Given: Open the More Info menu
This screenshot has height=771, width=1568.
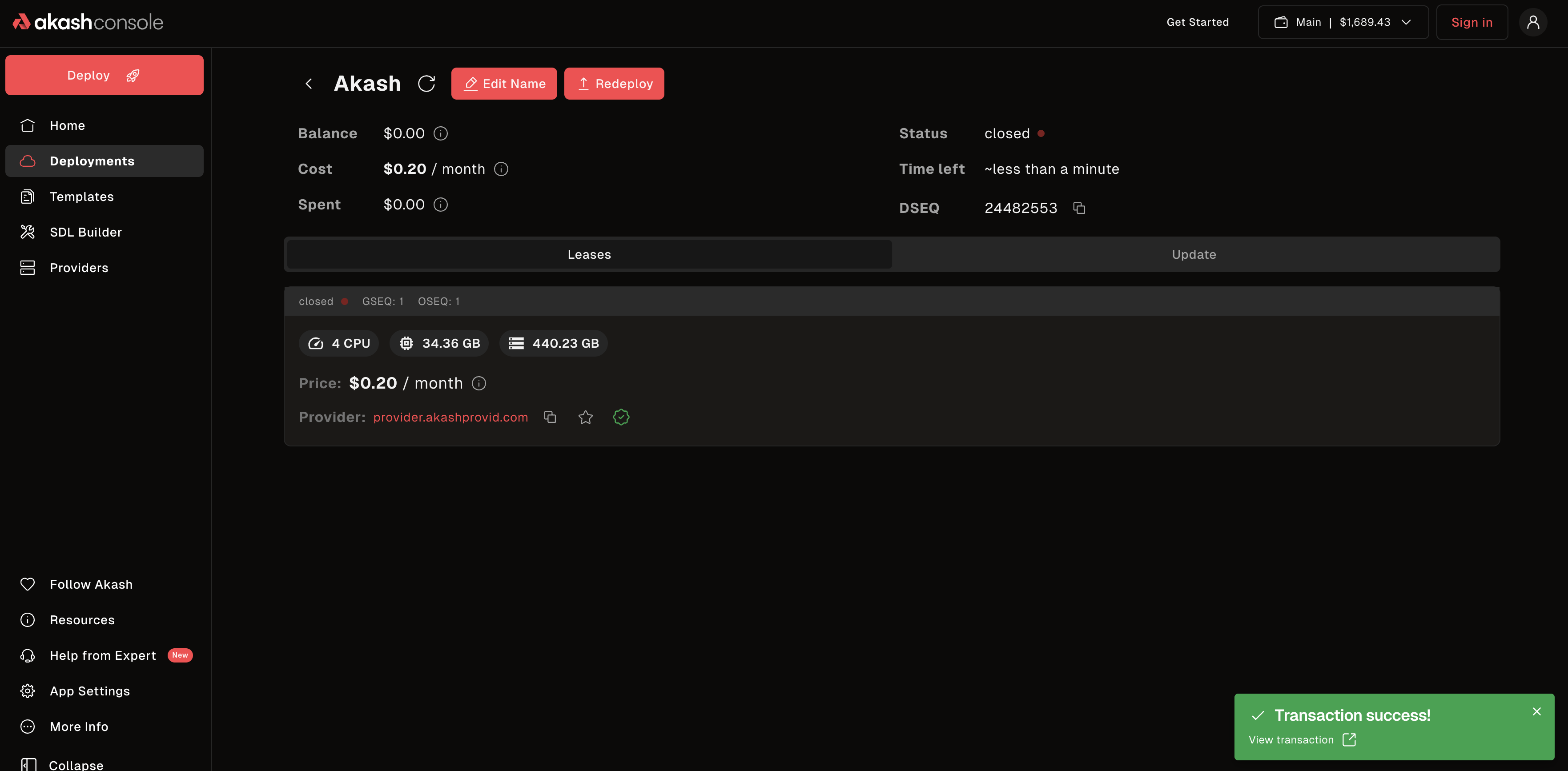Looking at the screenshot, I should click(x=79, y=727).
